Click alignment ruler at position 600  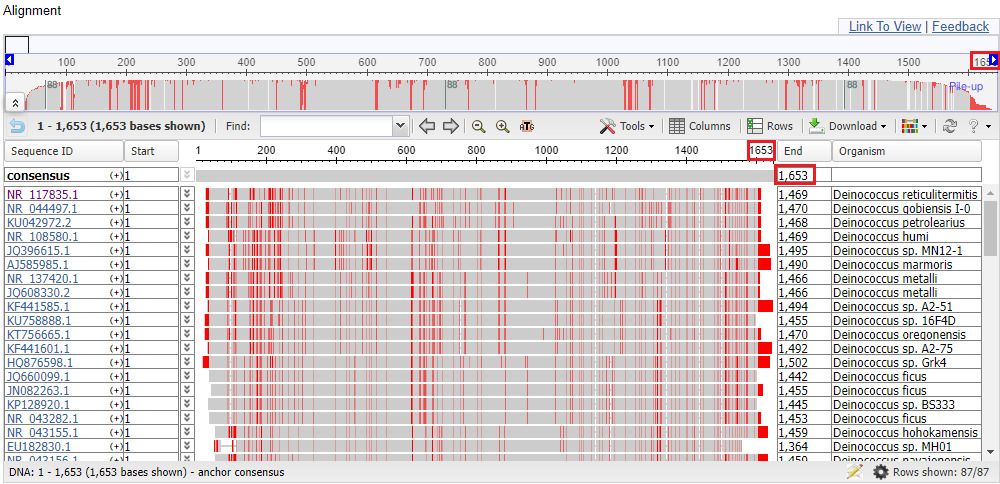pos(406,151)
